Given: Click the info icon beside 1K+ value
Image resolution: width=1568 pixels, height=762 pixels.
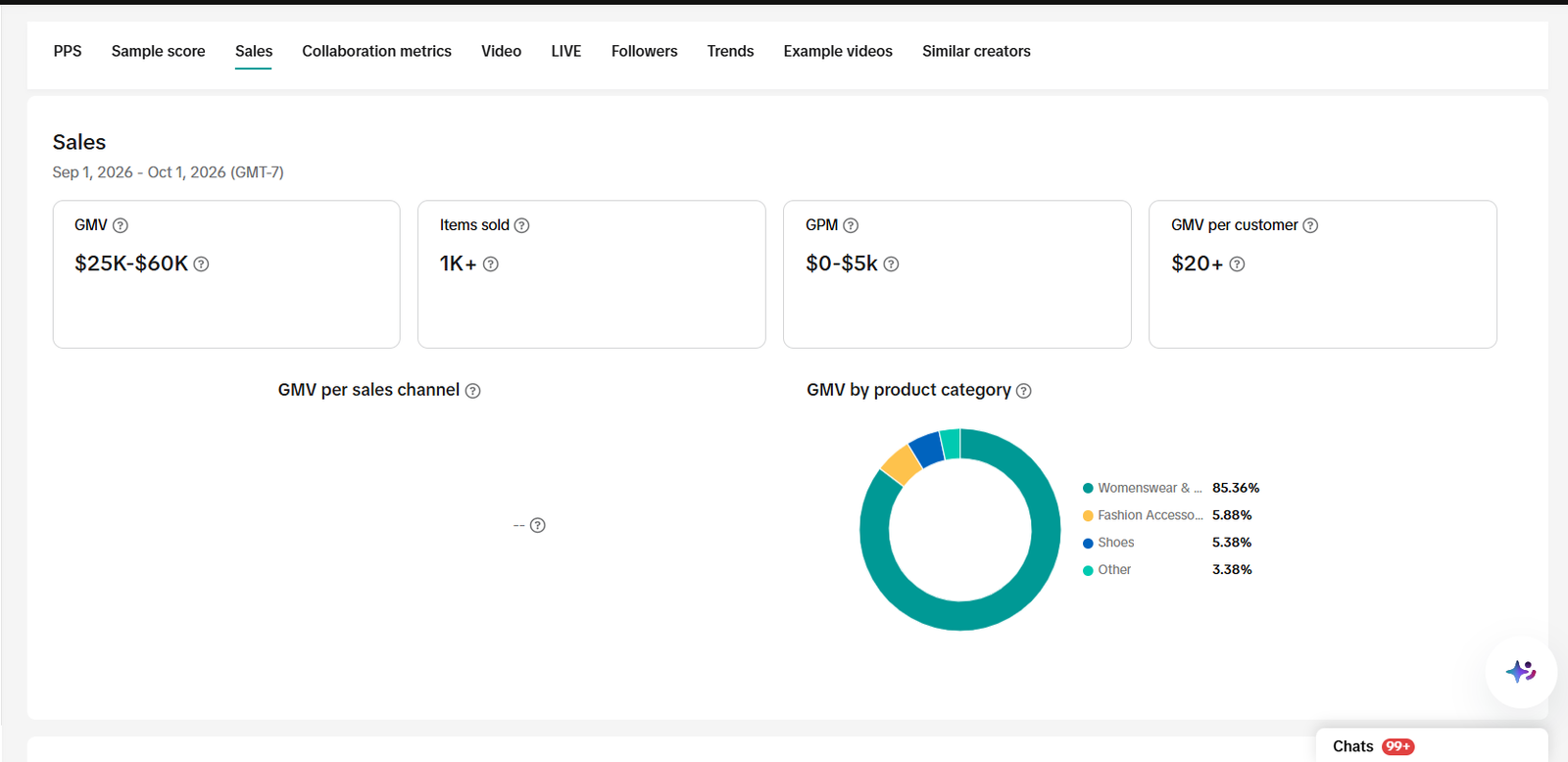Looking at the screenshot, I should point(491,263).
